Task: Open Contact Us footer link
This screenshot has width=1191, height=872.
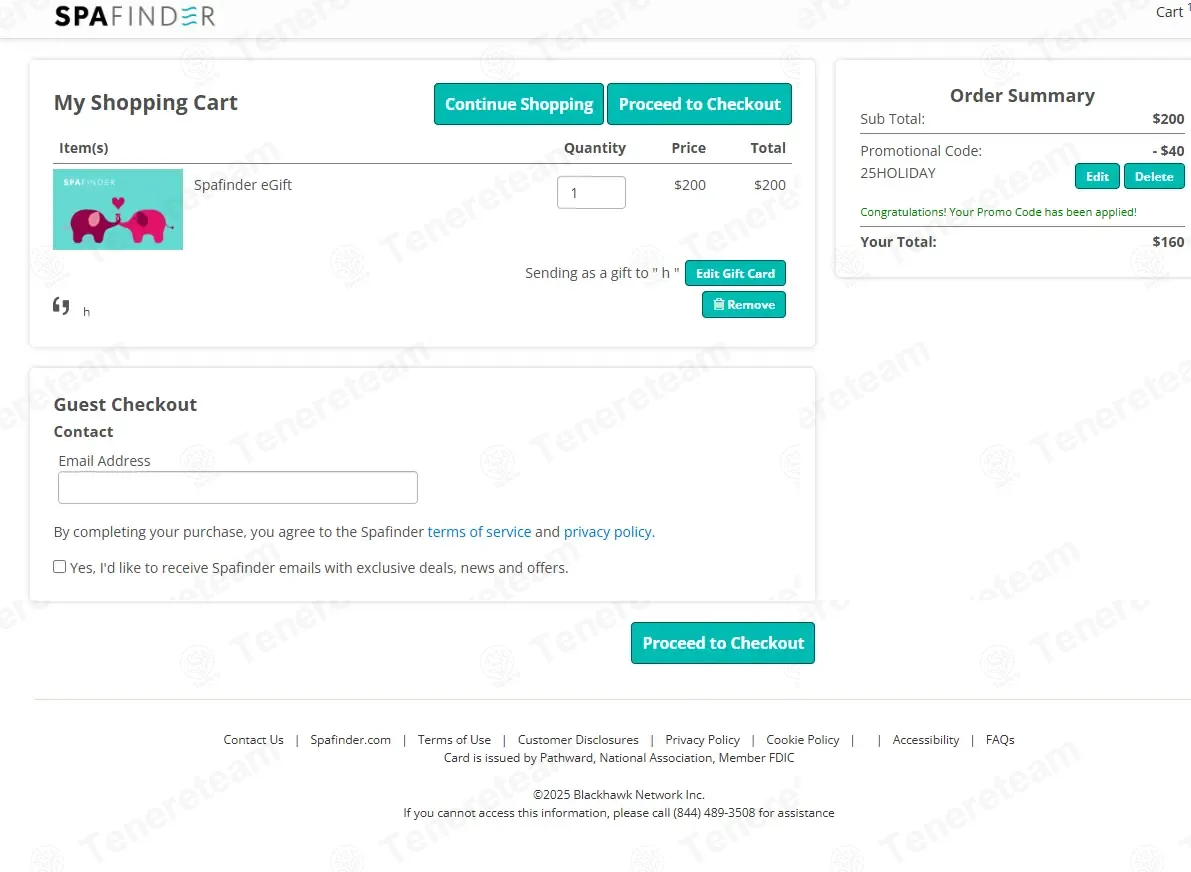Action: point(254,740)
